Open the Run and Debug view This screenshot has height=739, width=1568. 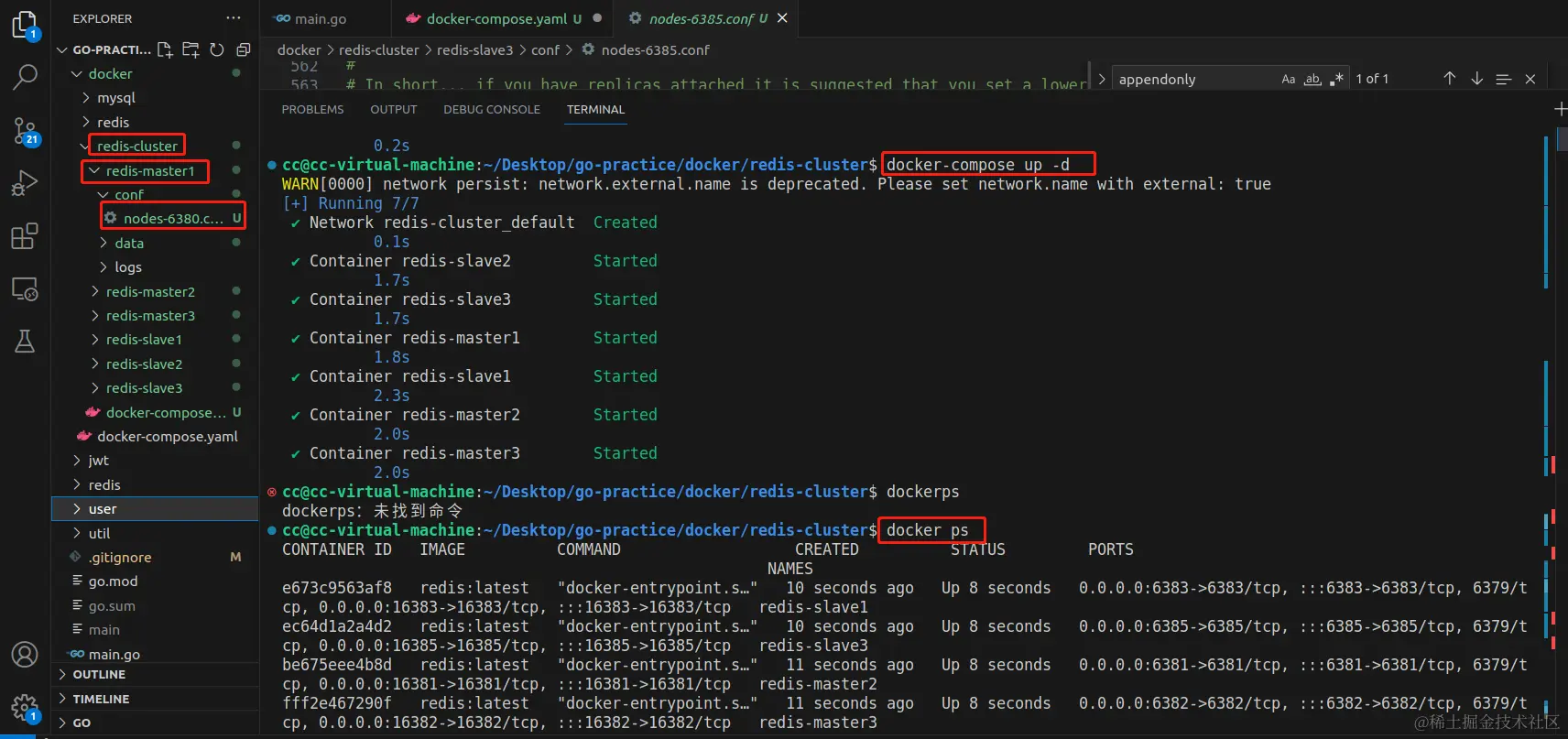tap(25, 183)
